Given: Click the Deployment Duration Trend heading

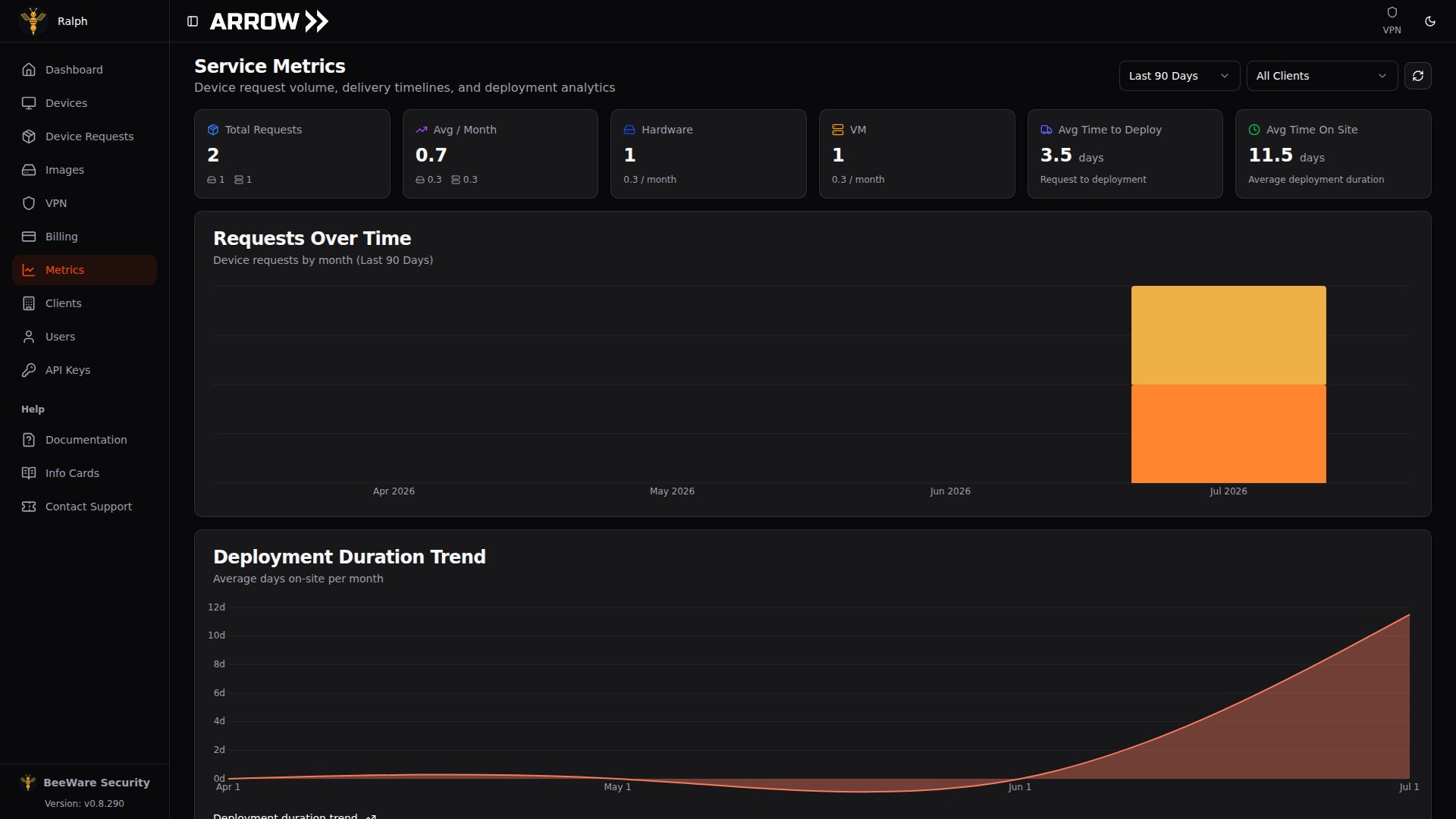Looking at the screenshot, I should pyautogui.click(x=349, y=557).
